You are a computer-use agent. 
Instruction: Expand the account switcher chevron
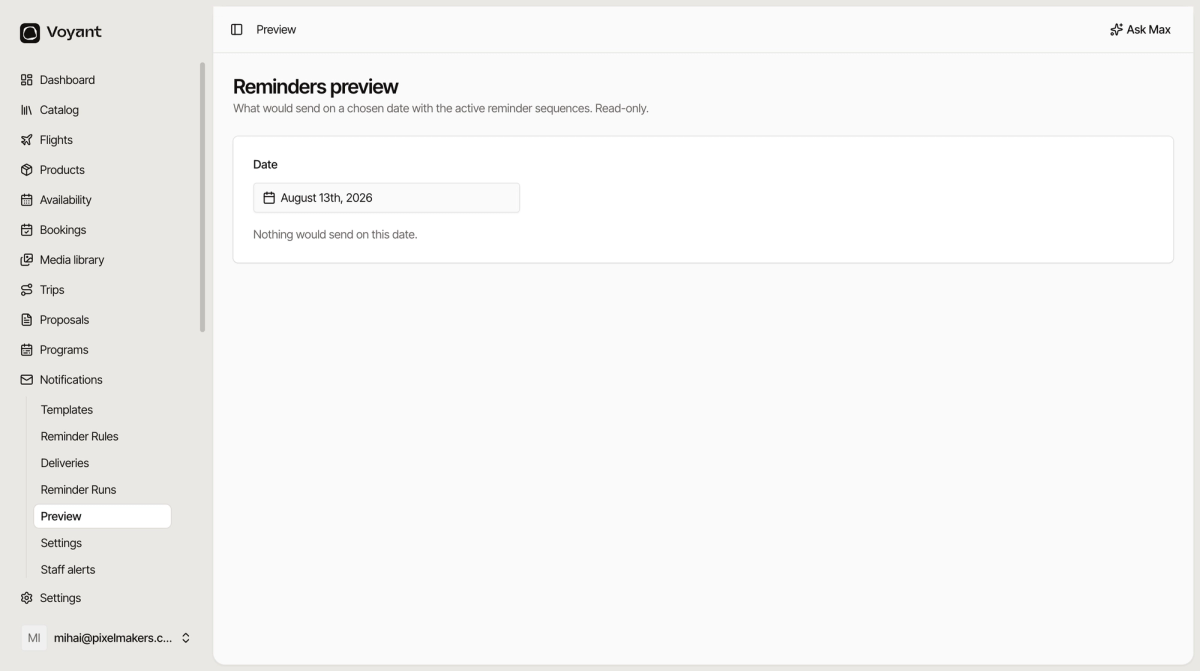[x=186, y=638]
